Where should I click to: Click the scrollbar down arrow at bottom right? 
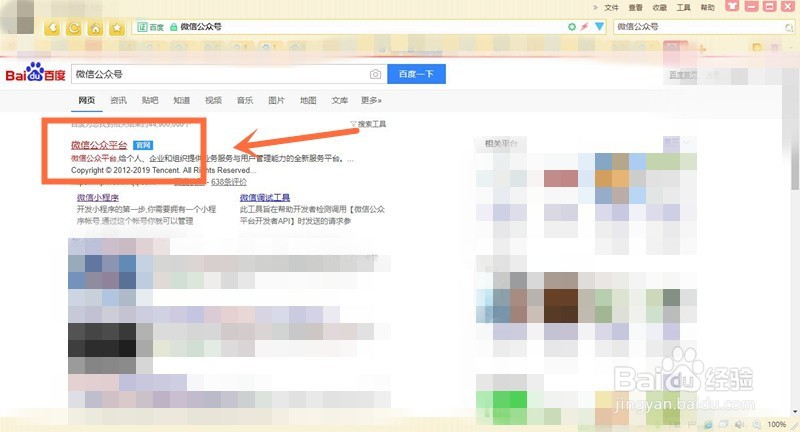click(795, 411)
